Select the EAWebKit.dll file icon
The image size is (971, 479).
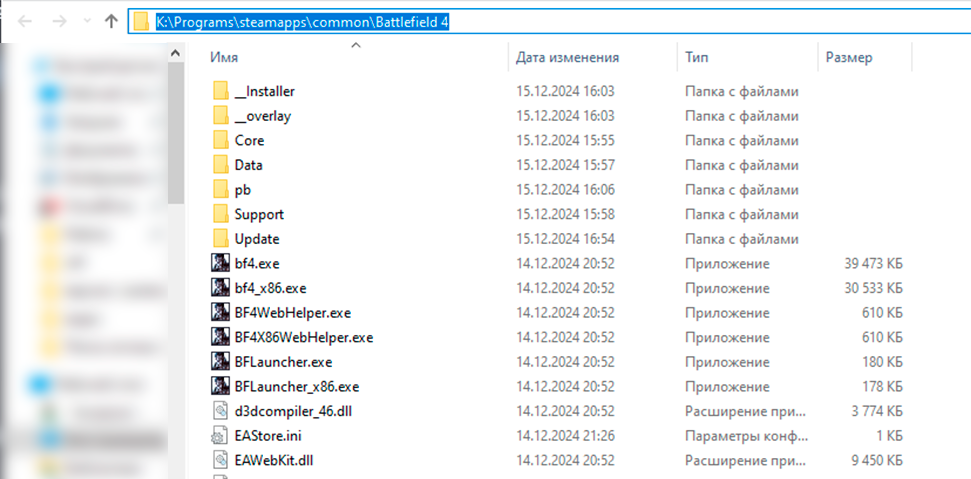[x=220, y=460]
